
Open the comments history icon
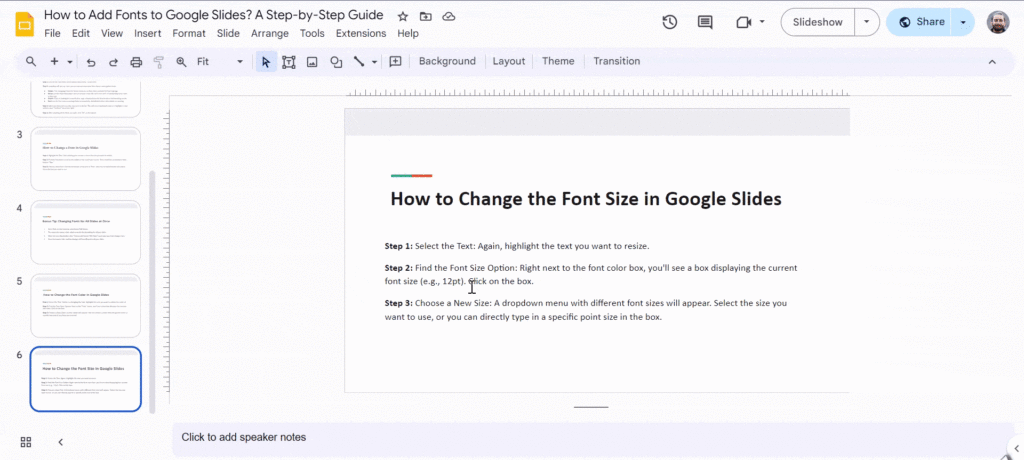705,22
